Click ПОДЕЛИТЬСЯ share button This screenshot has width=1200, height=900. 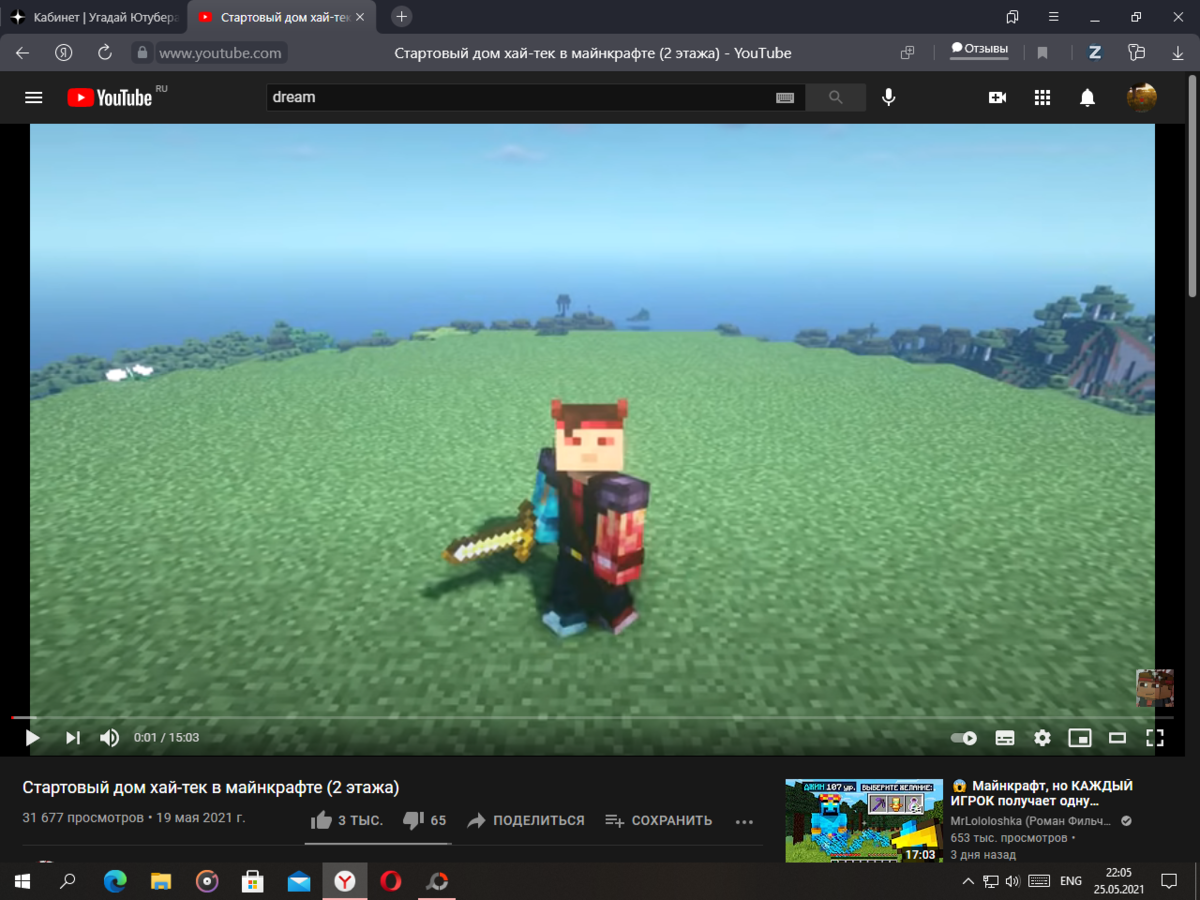pos(526,820)
